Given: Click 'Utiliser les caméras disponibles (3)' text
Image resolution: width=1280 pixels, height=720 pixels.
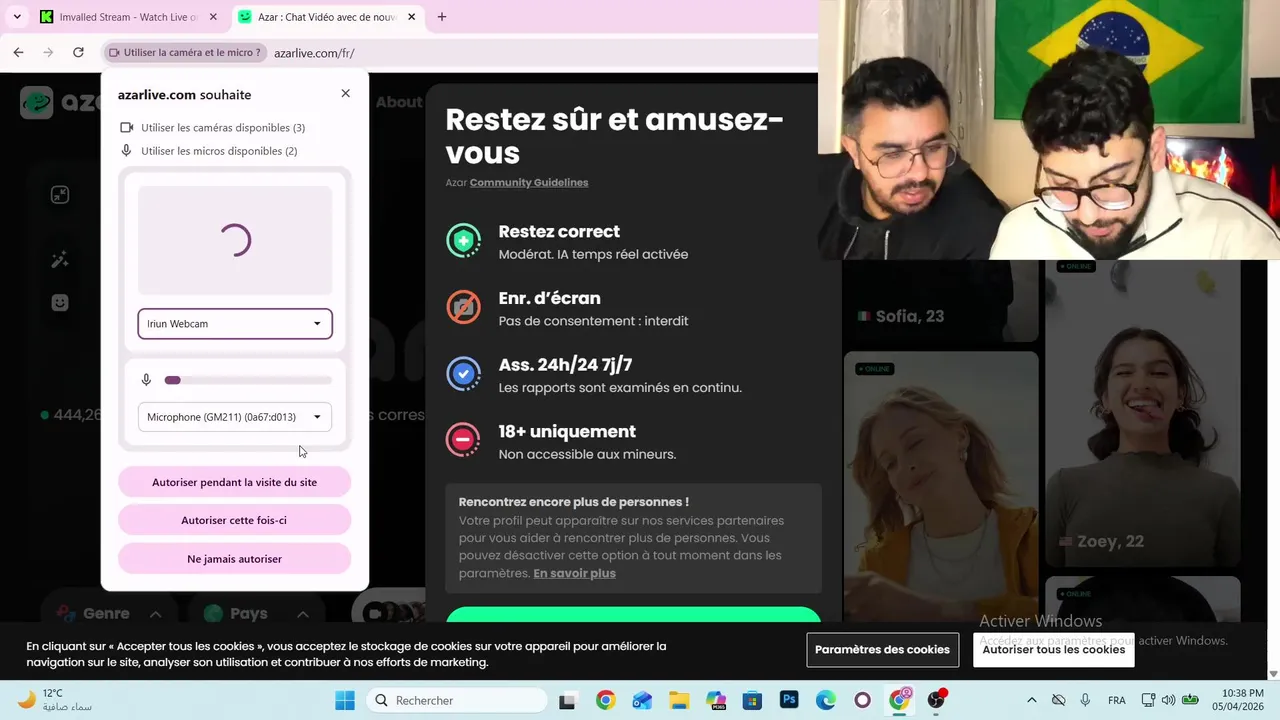Looking at the screenshot, I should (223, 128).
